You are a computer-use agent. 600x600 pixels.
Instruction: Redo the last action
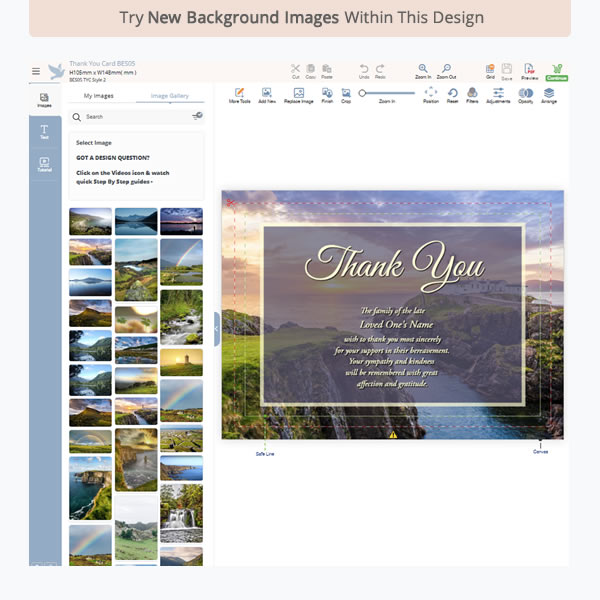click(380, 71)
